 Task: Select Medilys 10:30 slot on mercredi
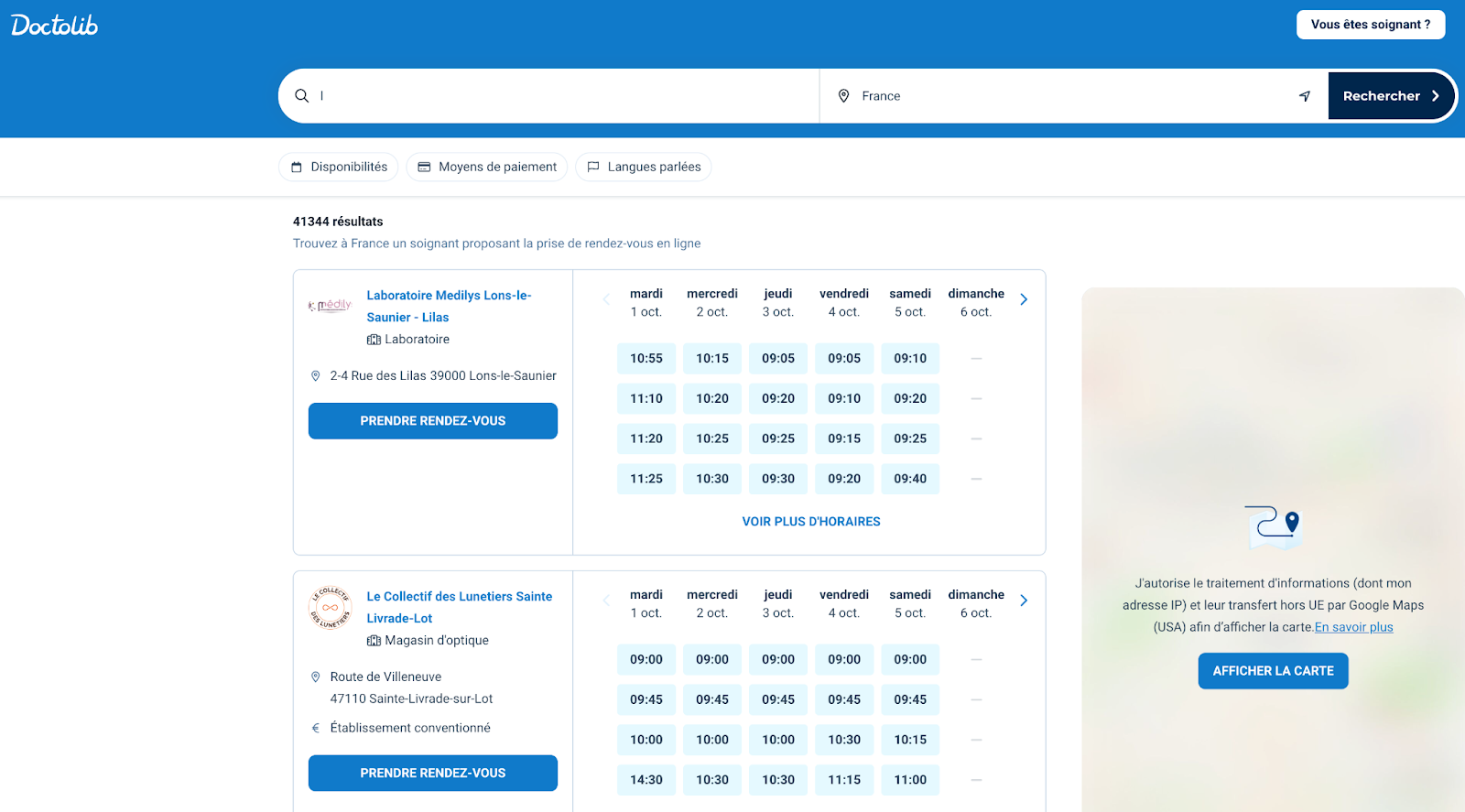pos(712,479)
